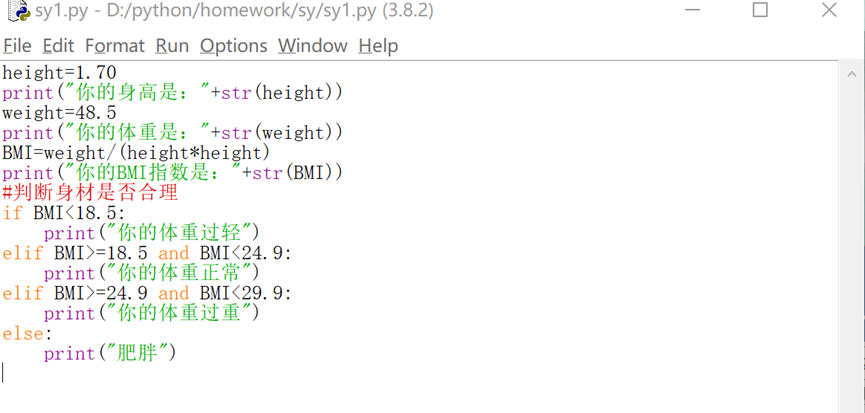Open the Format menu
The width and height of the screenshot is (865, 413).
click(x=114, y=46)
